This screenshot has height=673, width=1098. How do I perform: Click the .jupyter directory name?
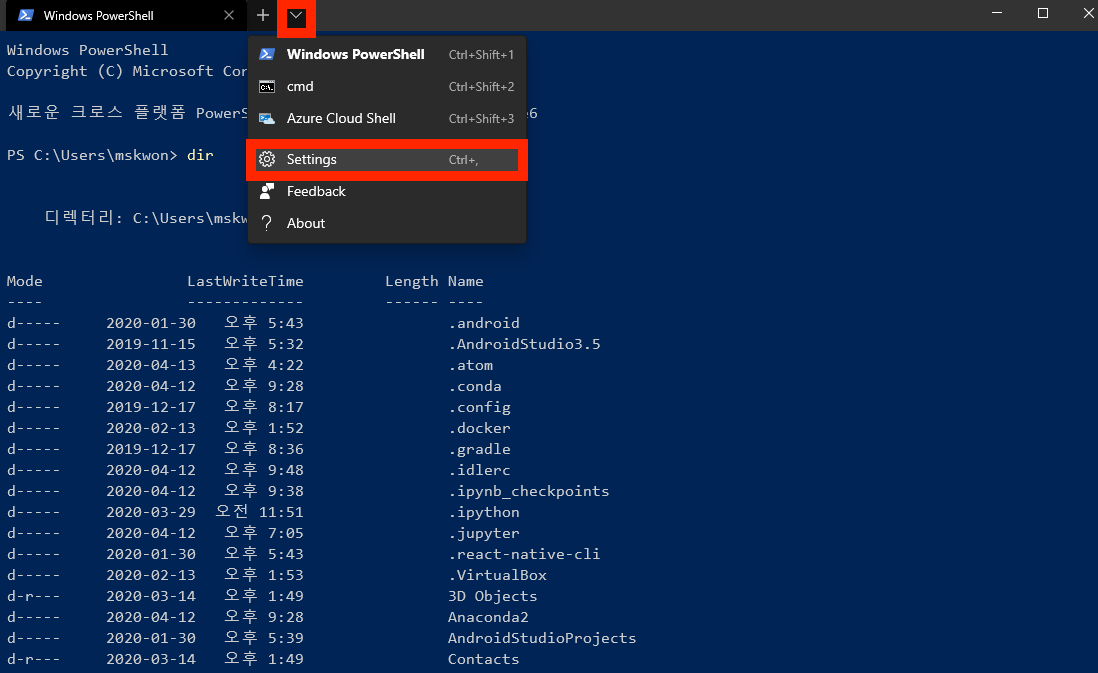pyautogui.click(x=484, y=534)
